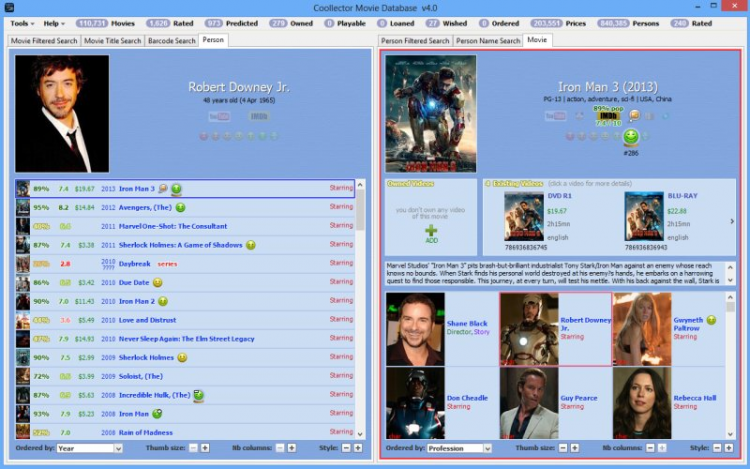Click the comment bubble icon under Iron Man 3 title
Image resolution: width=750 pixels, height=469 pixels.
point(634,115)
